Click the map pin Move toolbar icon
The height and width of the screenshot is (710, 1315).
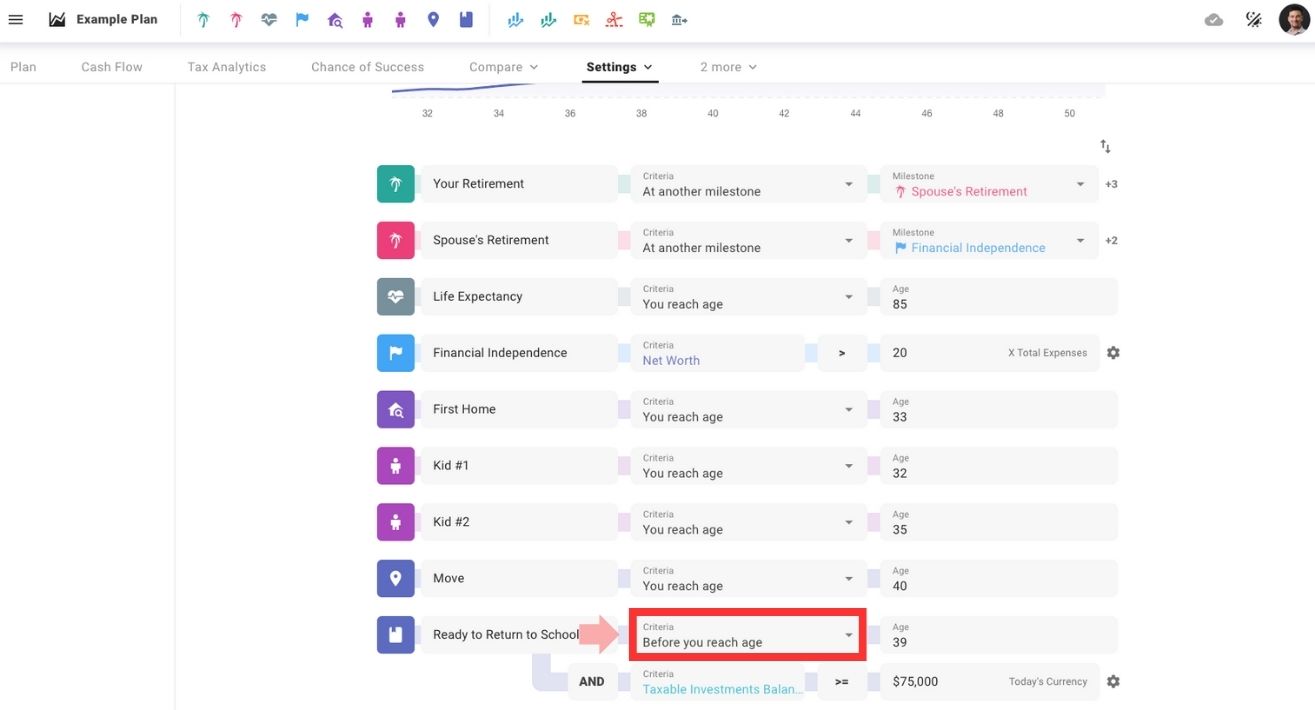click(433, 20)
